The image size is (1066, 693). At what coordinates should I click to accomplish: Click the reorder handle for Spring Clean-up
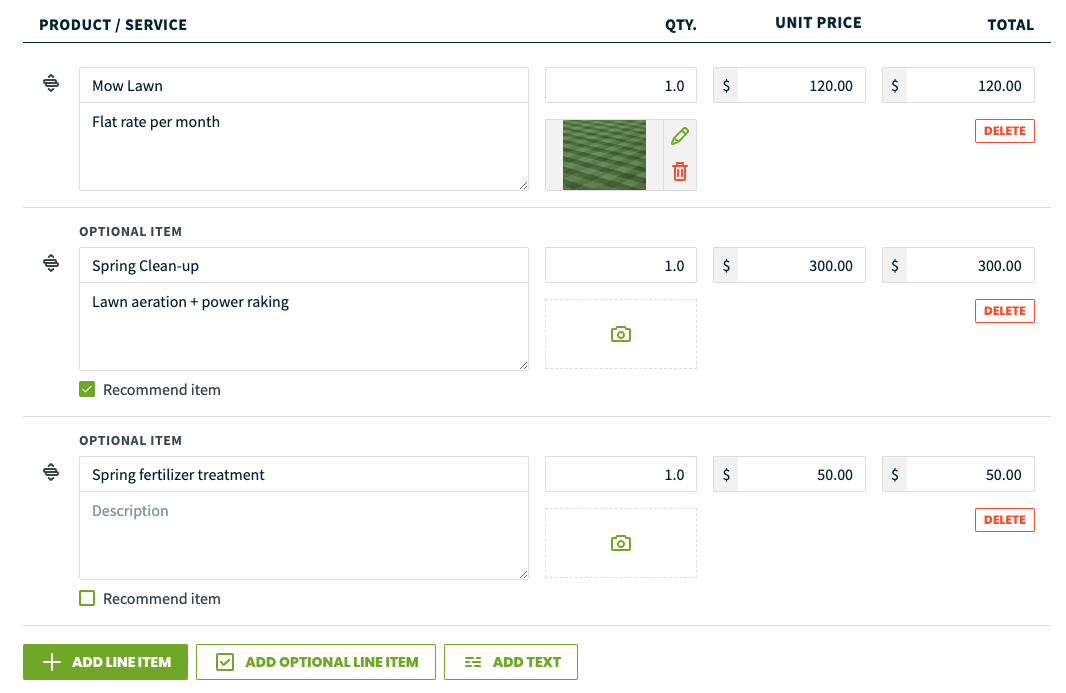51,263
